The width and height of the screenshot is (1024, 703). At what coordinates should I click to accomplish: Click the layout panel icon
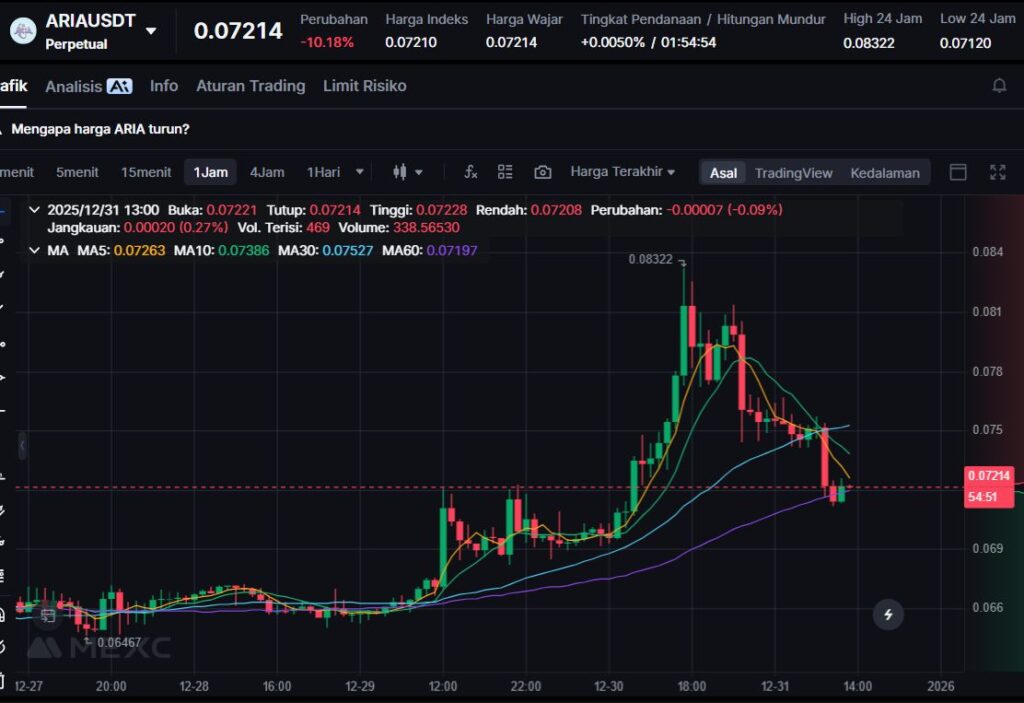pos(958,172)
